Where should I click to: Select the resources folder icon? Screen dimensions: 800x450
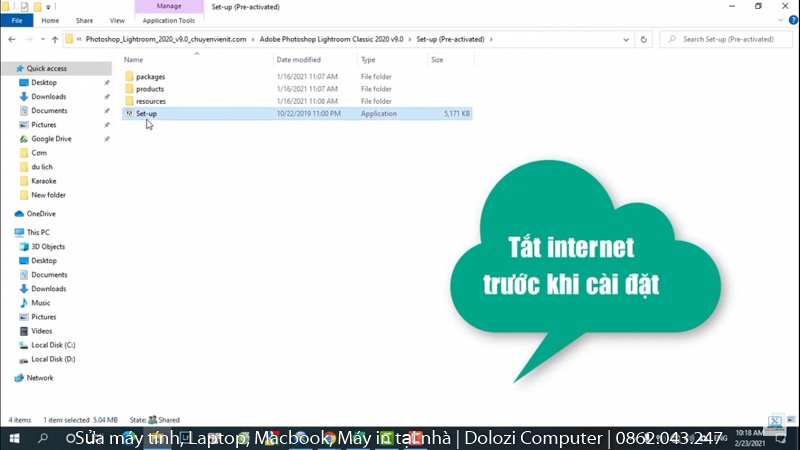(129, 101)
